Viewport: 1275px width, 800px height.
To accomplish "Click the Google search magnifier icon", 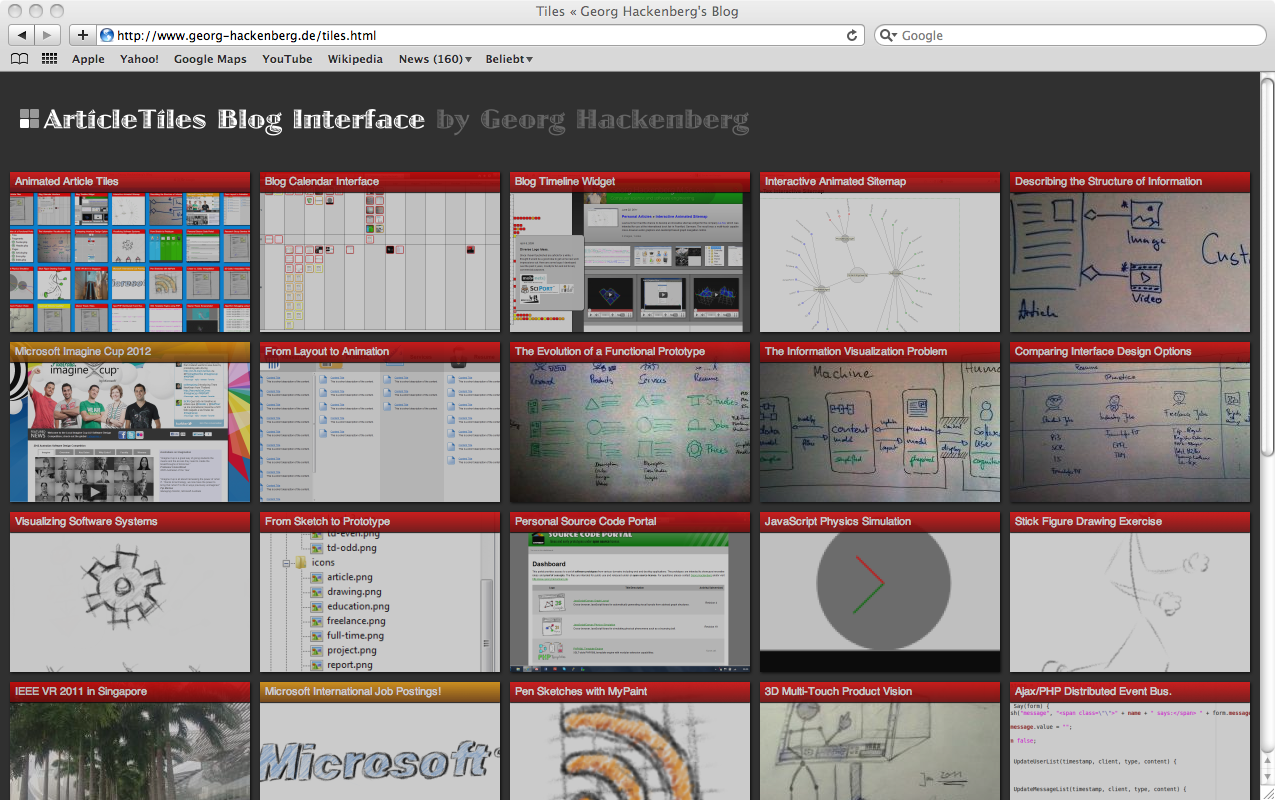I will (x=888, y=35).
